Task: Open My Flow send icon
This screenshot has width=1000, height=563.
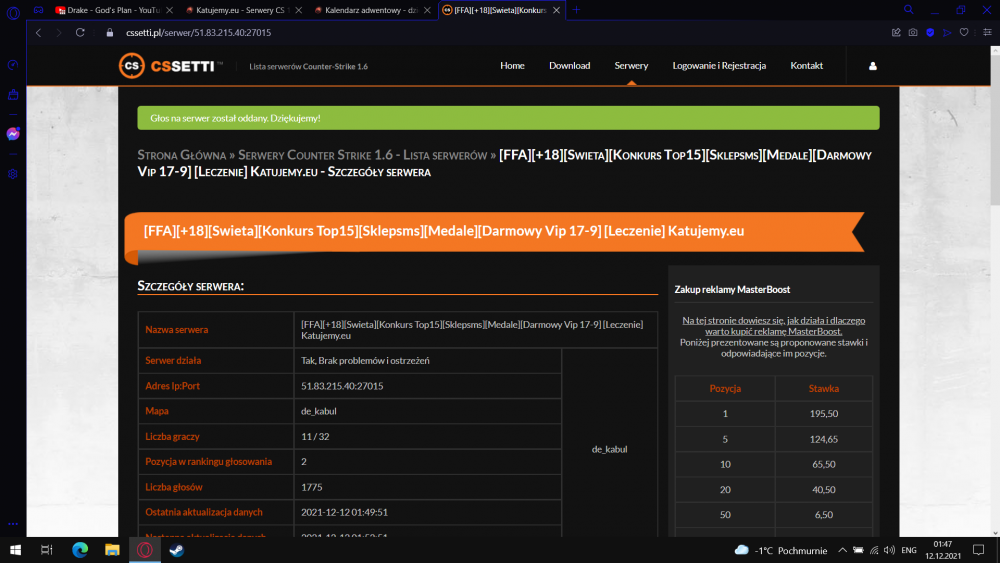Action: (947, 33)
